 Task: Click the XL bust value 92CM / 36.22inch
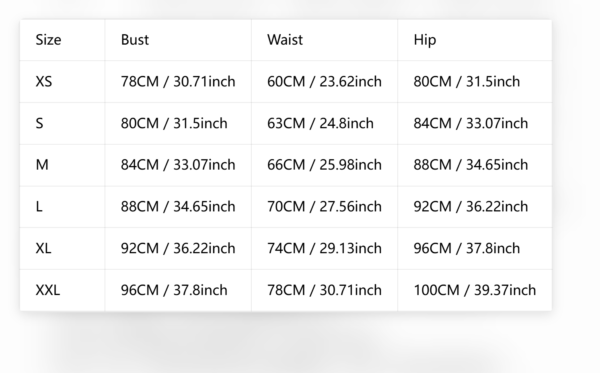(x=178, y=248)
